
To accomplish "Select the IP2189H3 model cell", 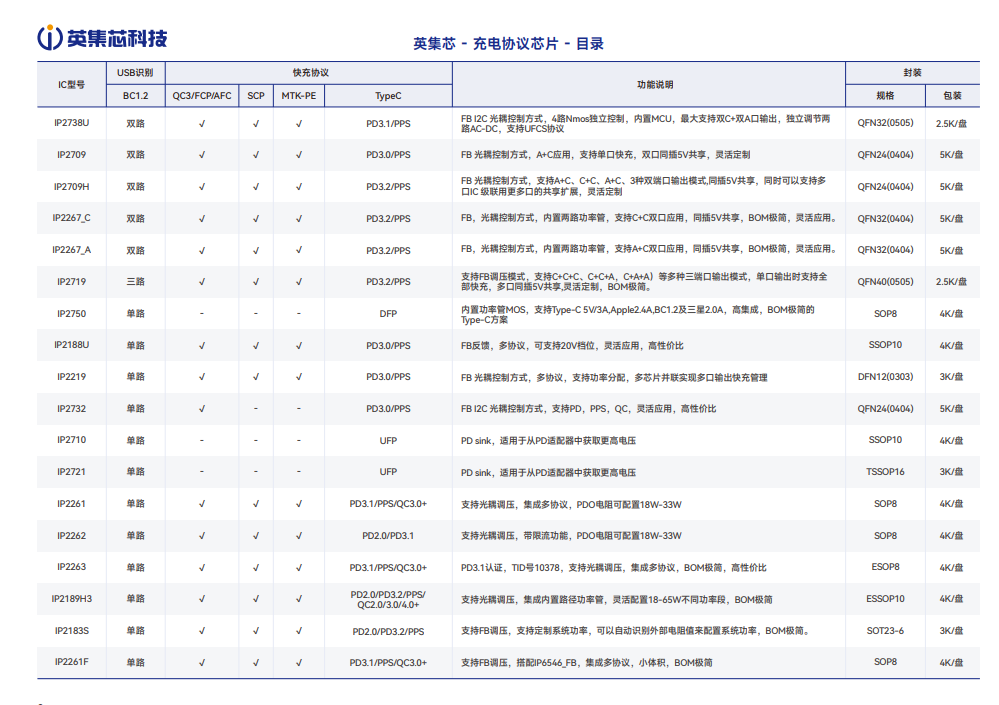I will (71, 598).
